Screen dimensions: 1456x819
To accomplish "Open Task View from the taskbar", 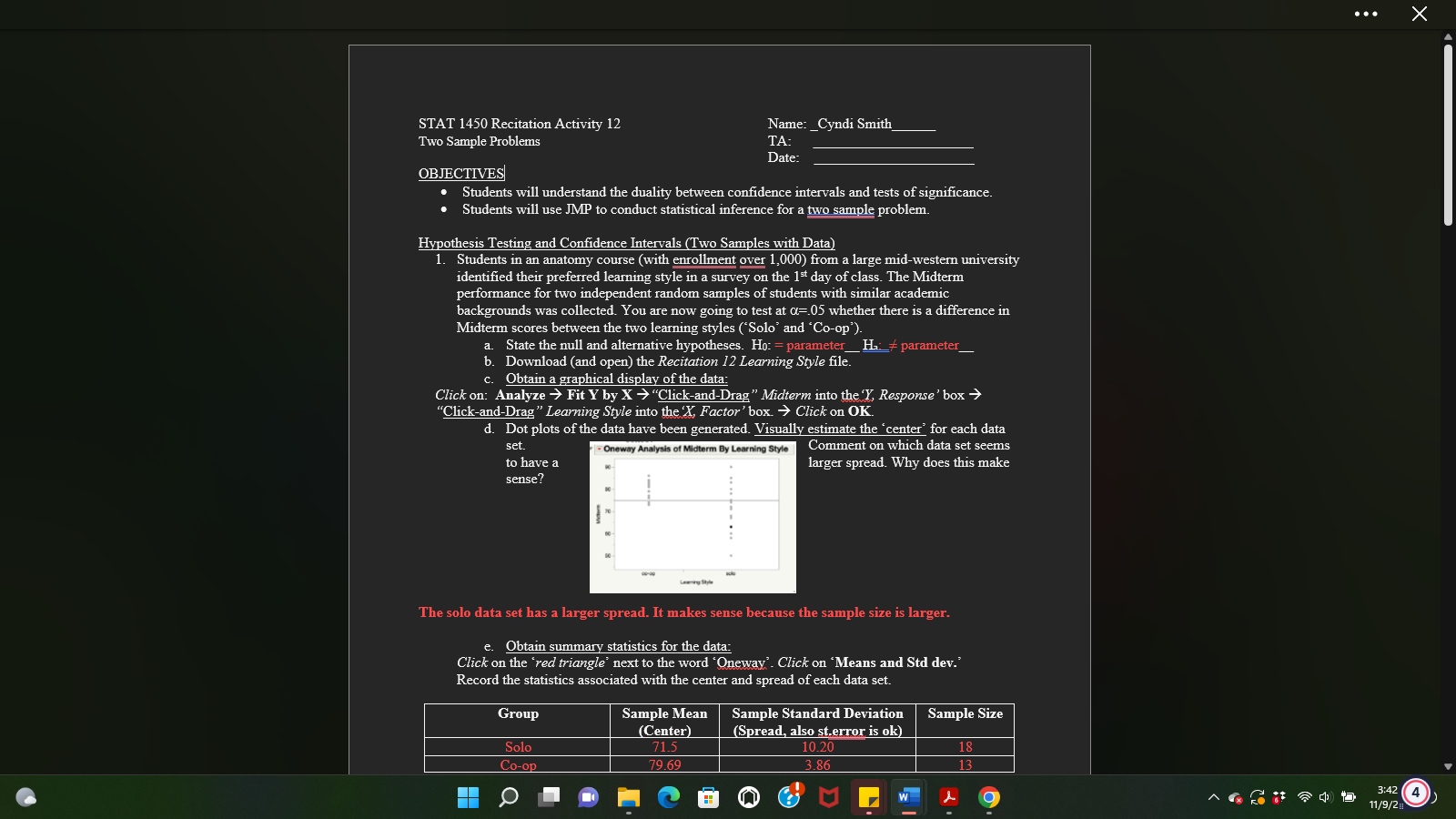I will tap(547, 797).
